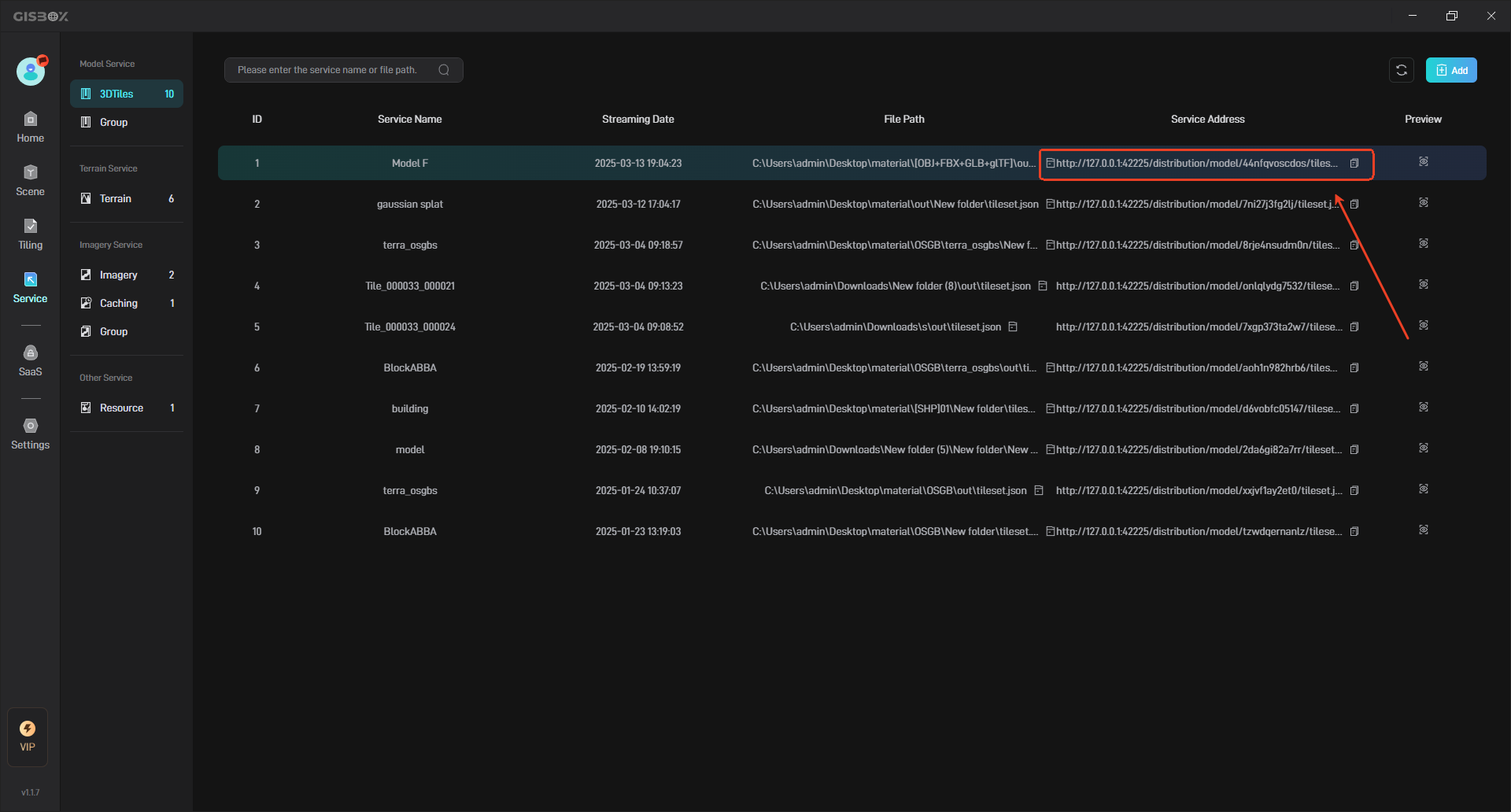The height and width of the screenshot is (812, 1511).
Task: Open Settings from sidebar
Action: pos(30,434)
